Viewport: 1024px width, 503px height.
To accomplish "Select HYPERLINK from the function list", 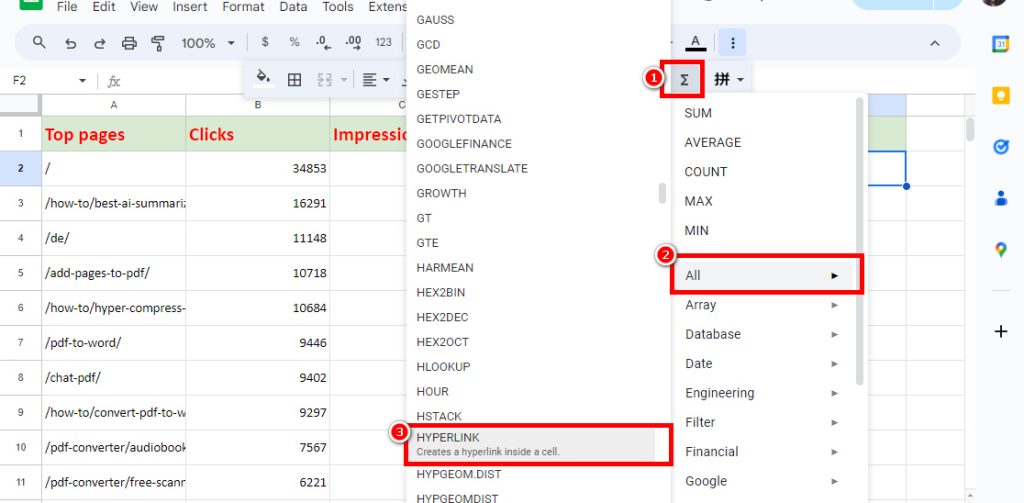I will (531, 444).
